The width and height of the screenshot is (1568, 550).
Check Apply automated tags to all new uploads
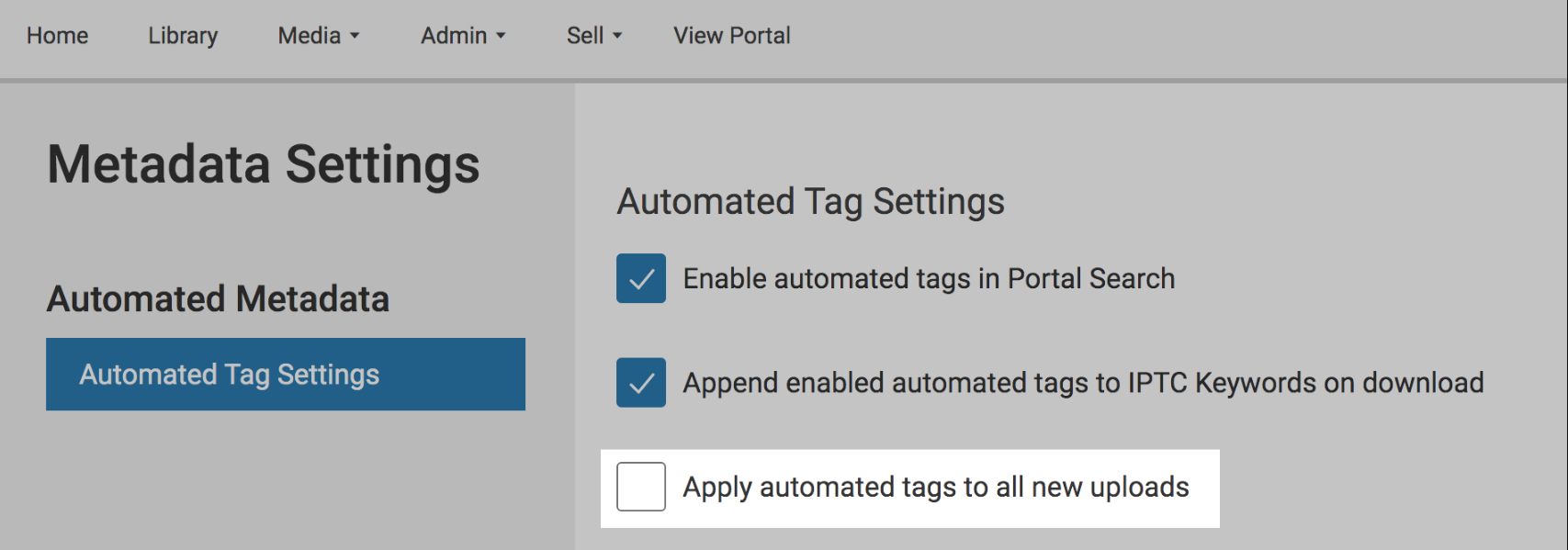[x=641, y=487]
